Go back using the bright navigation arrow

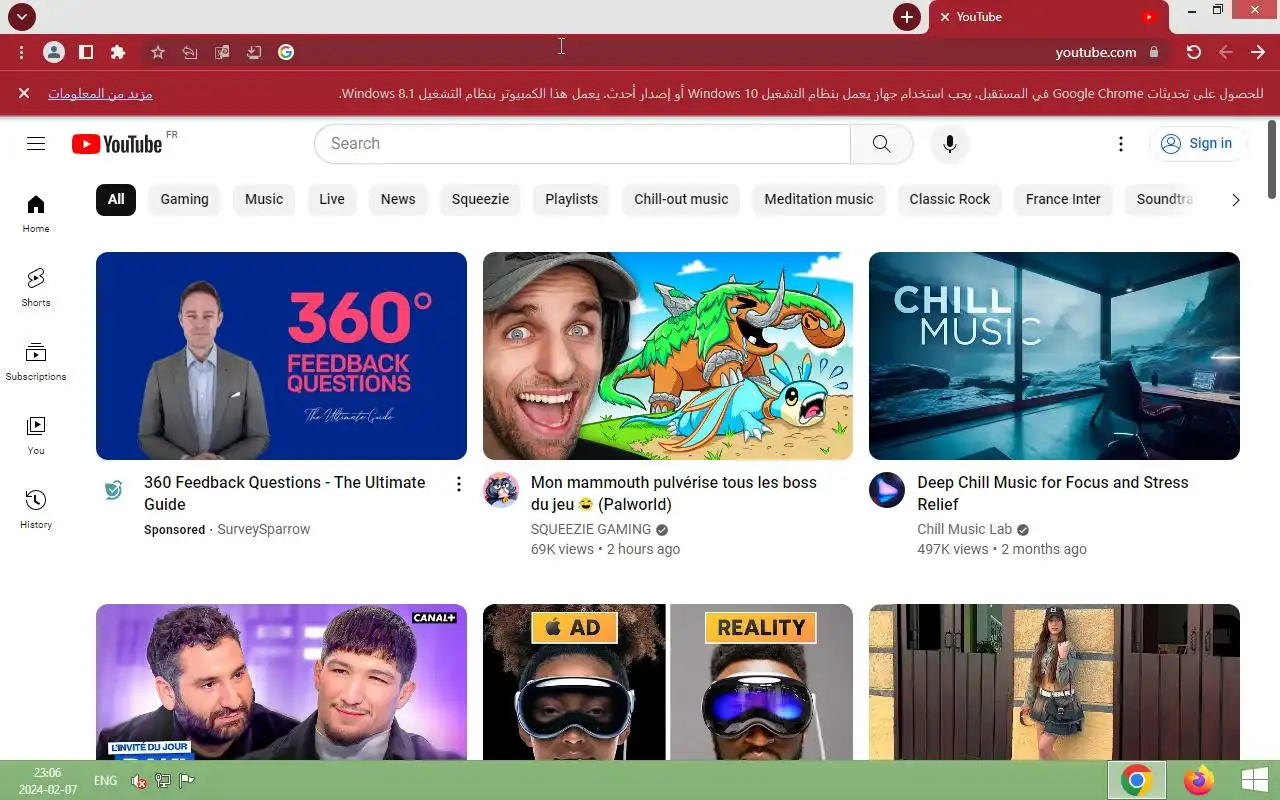[x=1258, y=52]
